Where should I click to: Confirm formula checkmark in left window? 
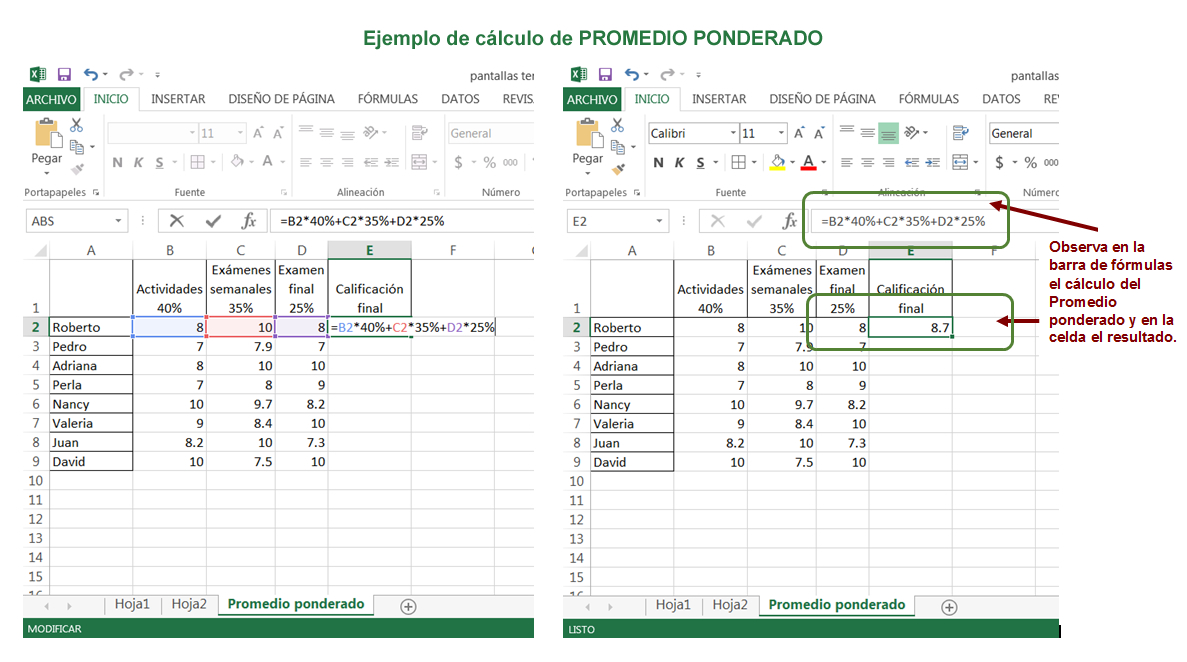[x=213, y=220]
